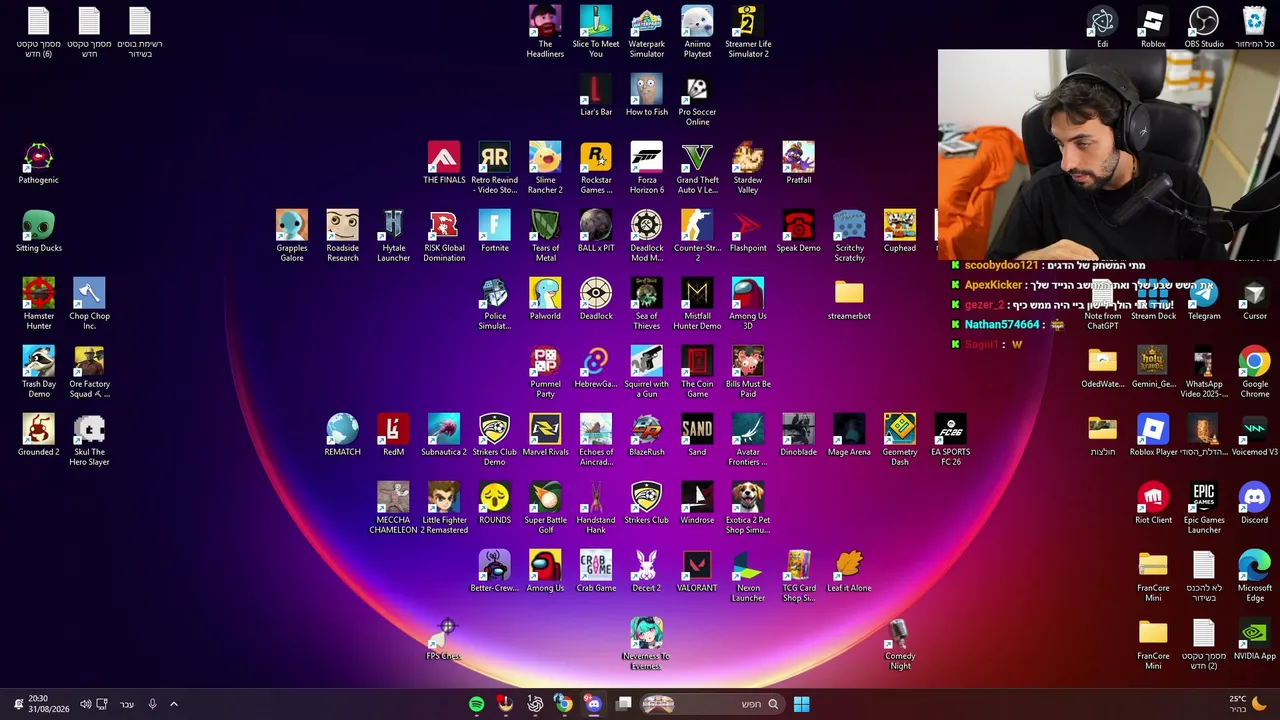Select the Among Us 3D icon

tap(748, 304)
